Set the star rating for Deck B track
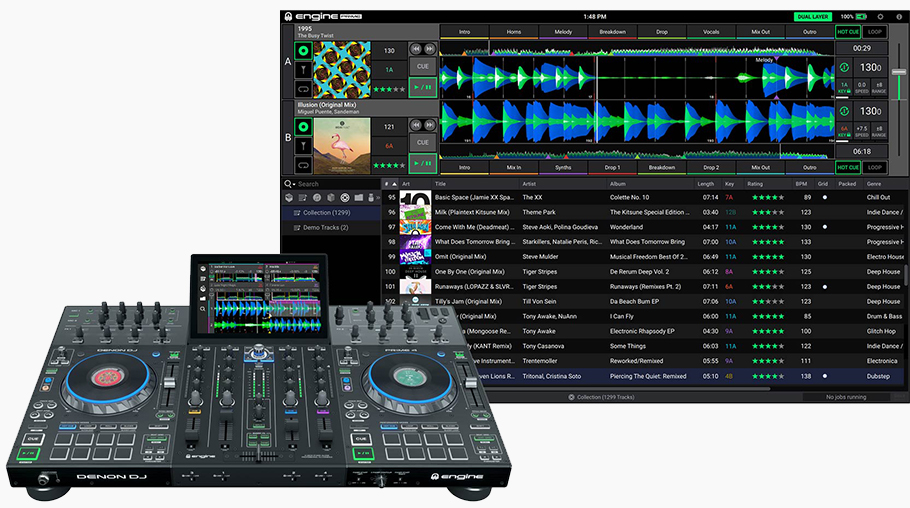 pos(389,165)
